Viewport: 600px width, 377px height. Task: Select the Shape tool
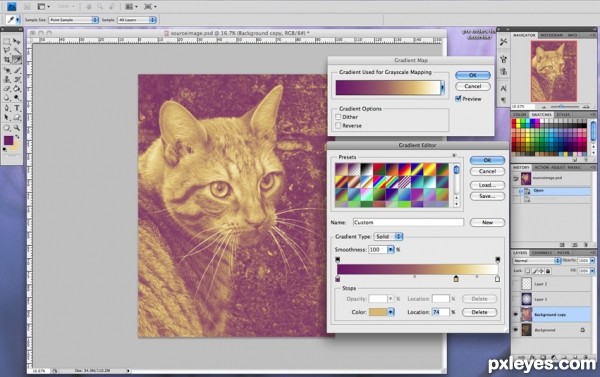point(17,118)
